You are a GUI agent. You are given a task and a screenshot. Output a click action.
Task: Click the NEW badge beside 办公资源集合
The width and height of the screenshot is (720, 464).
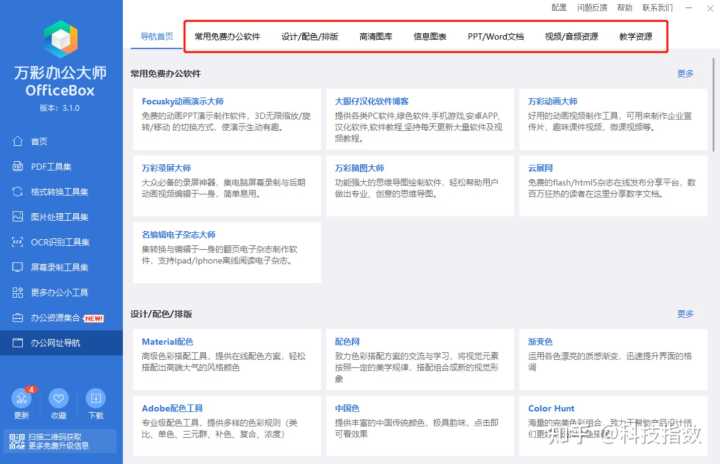pyautogui.click(x=94, y=318)
